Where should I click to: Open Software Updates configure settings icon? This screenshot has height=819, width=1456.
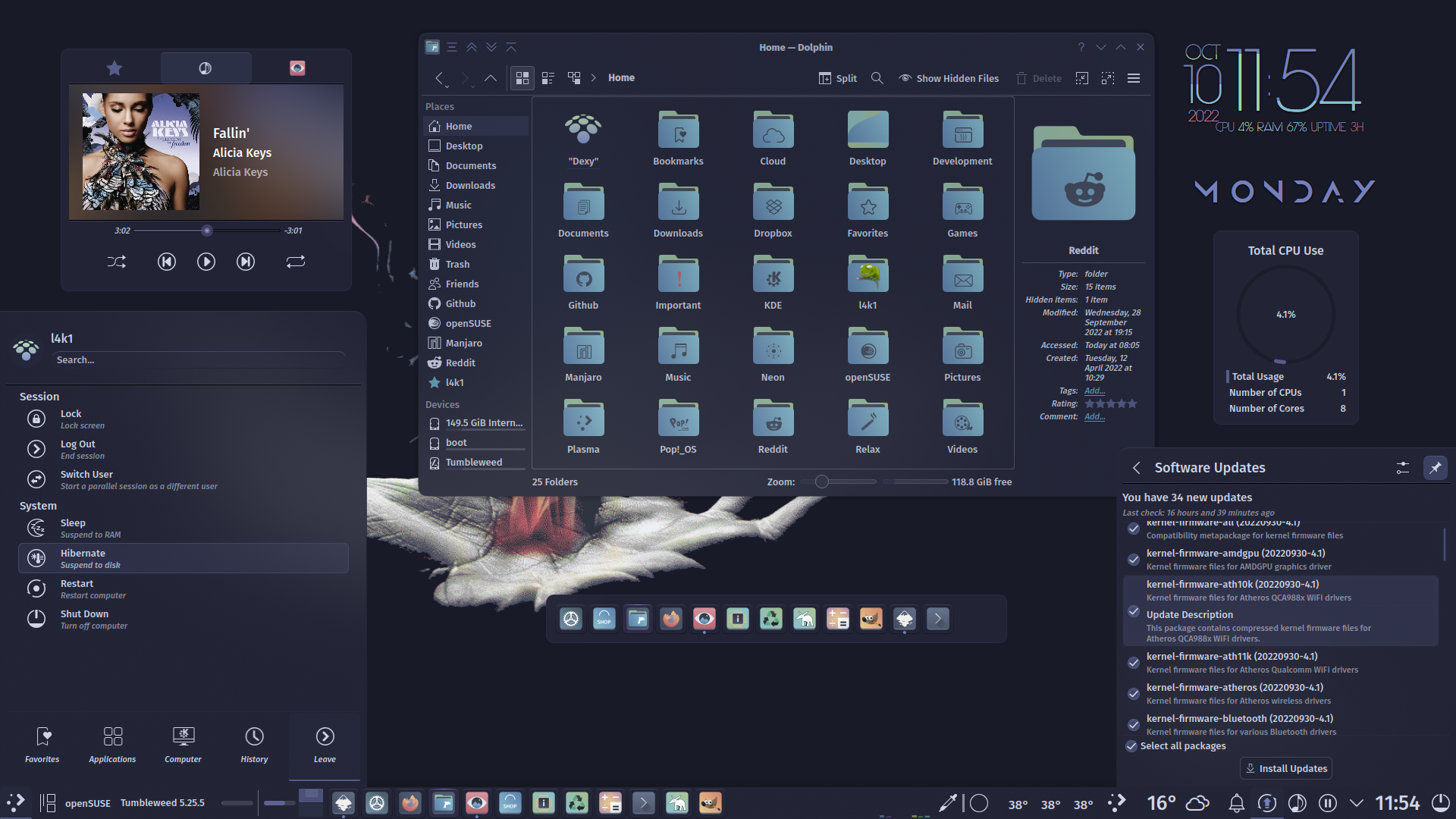click(1403, 468)
